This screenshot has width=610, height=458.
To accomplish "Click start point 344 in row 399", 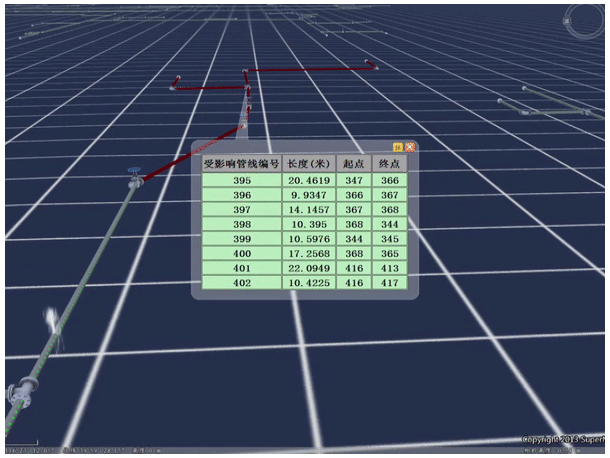I will pyautogui.click(x=354, y=239).
